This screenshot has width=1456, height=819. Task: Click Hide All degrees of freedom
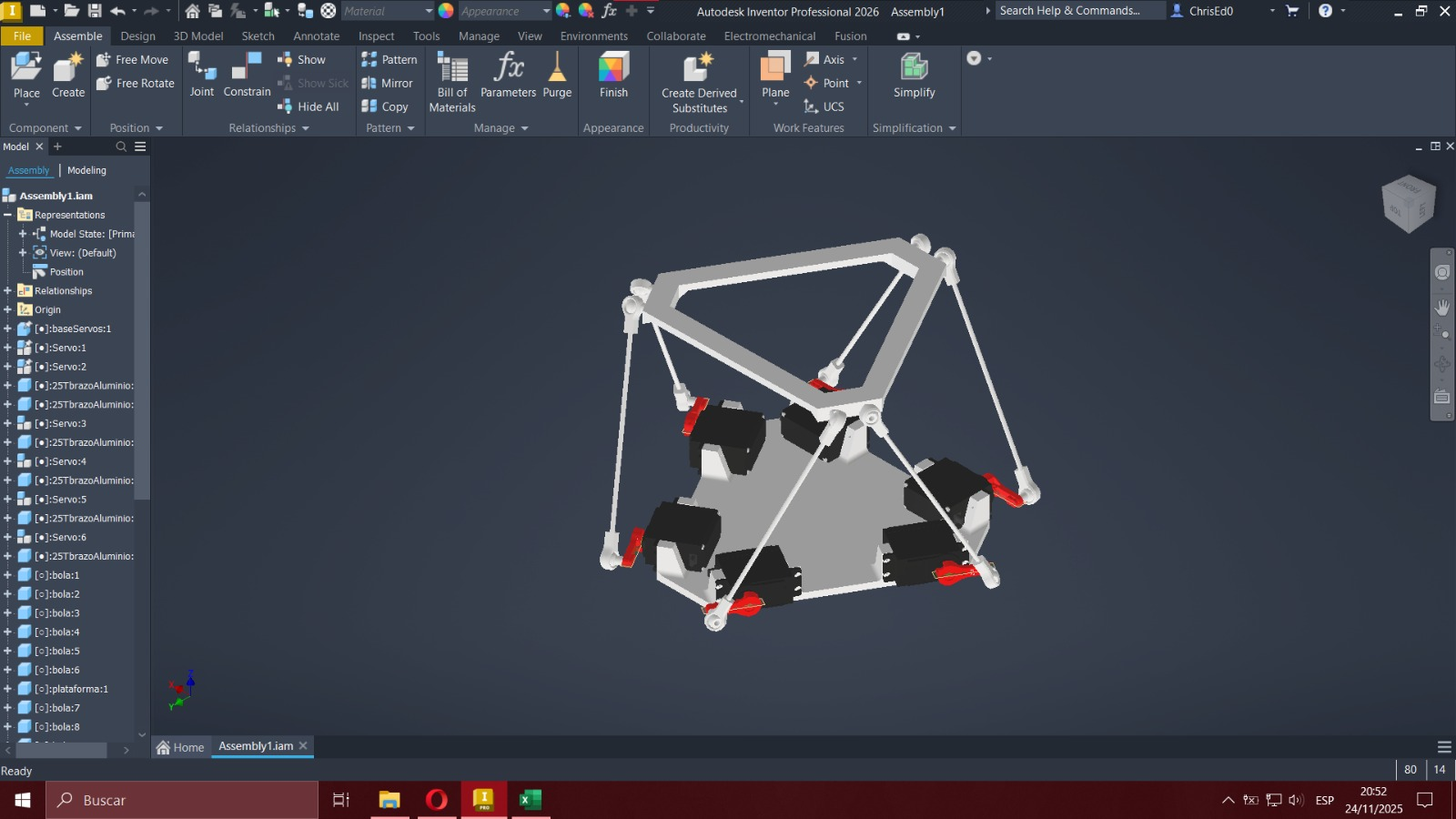click(x=309, y=106)
